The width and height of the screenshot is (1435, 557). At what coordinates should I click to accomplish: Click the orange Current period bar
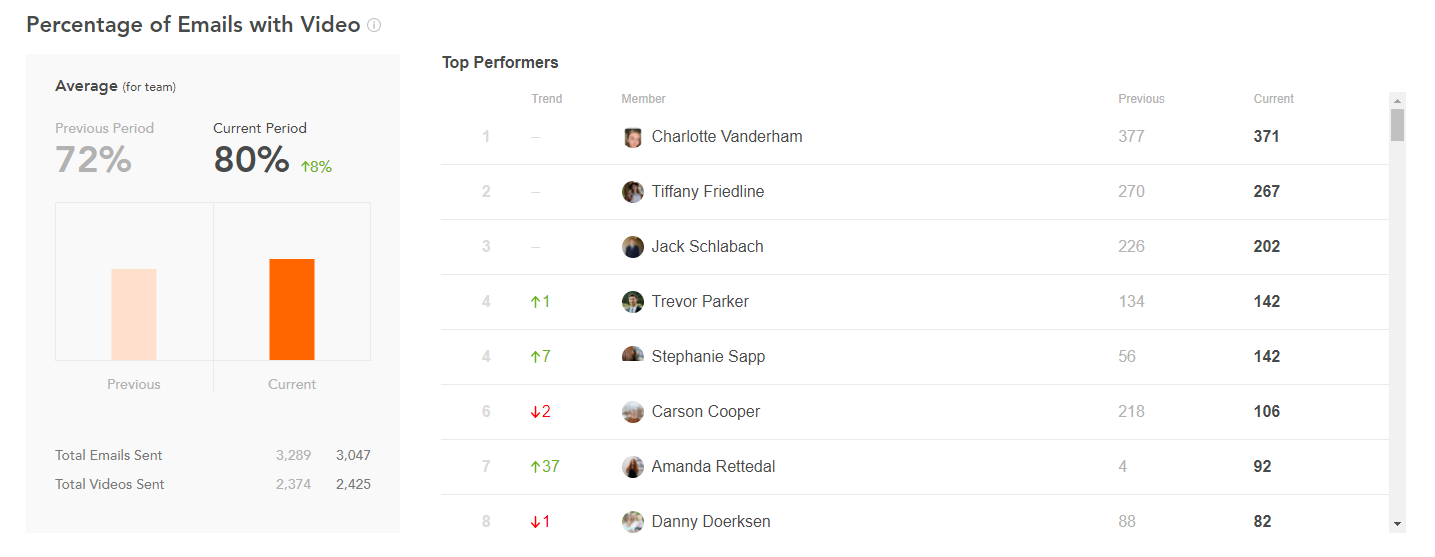click(292, 310)
